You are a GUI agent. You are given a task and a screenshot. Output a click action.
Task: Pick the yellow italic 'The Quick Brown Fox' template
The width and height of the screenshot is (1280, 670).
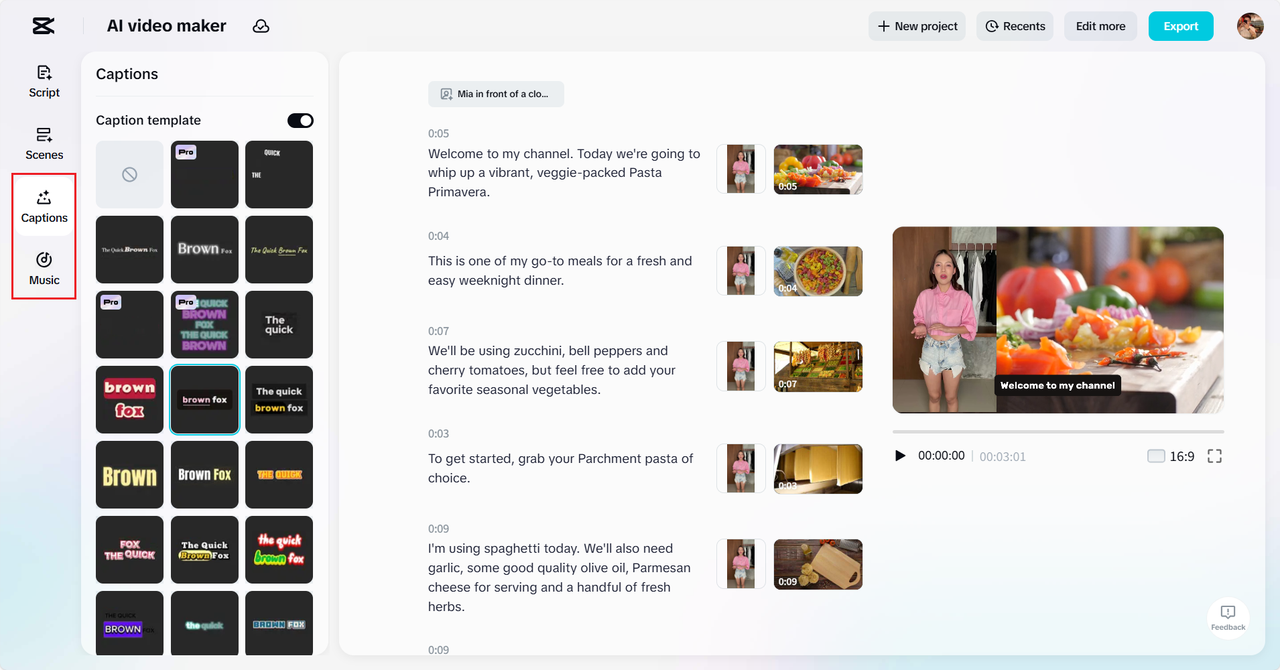pos(279,249)
